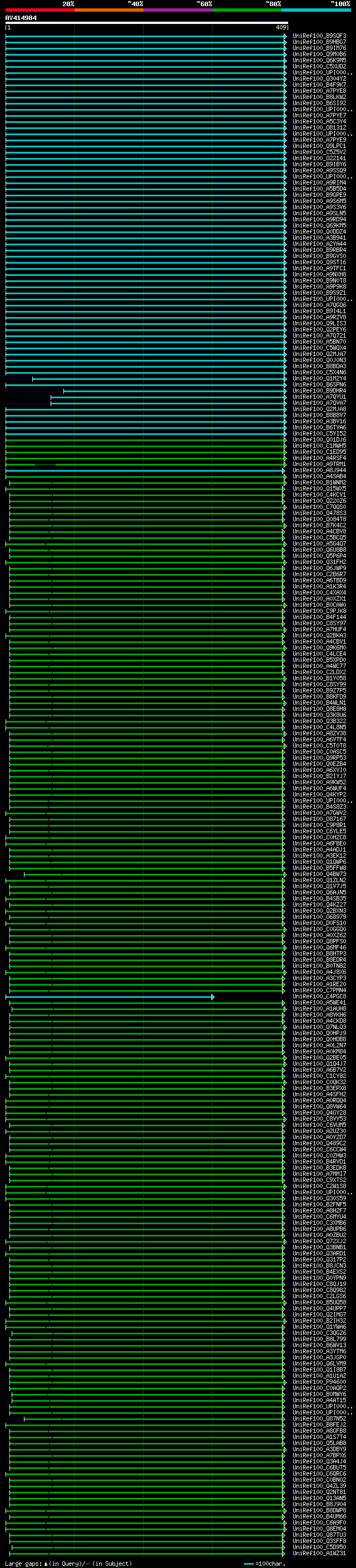The height and width of the screenshot is (1568, 356).
Task: Open hit UniRef100_A8J944
Action: point(319,470)
